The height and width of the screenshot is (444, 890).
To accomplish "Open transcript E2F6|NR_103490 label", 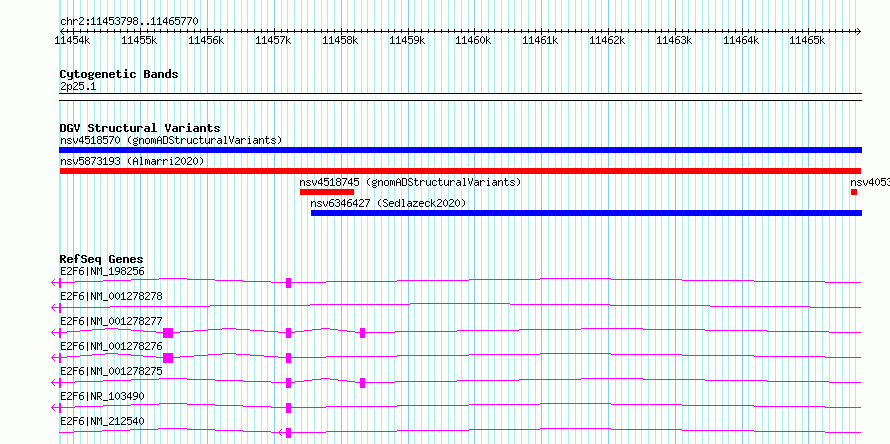I will point(102,396).
